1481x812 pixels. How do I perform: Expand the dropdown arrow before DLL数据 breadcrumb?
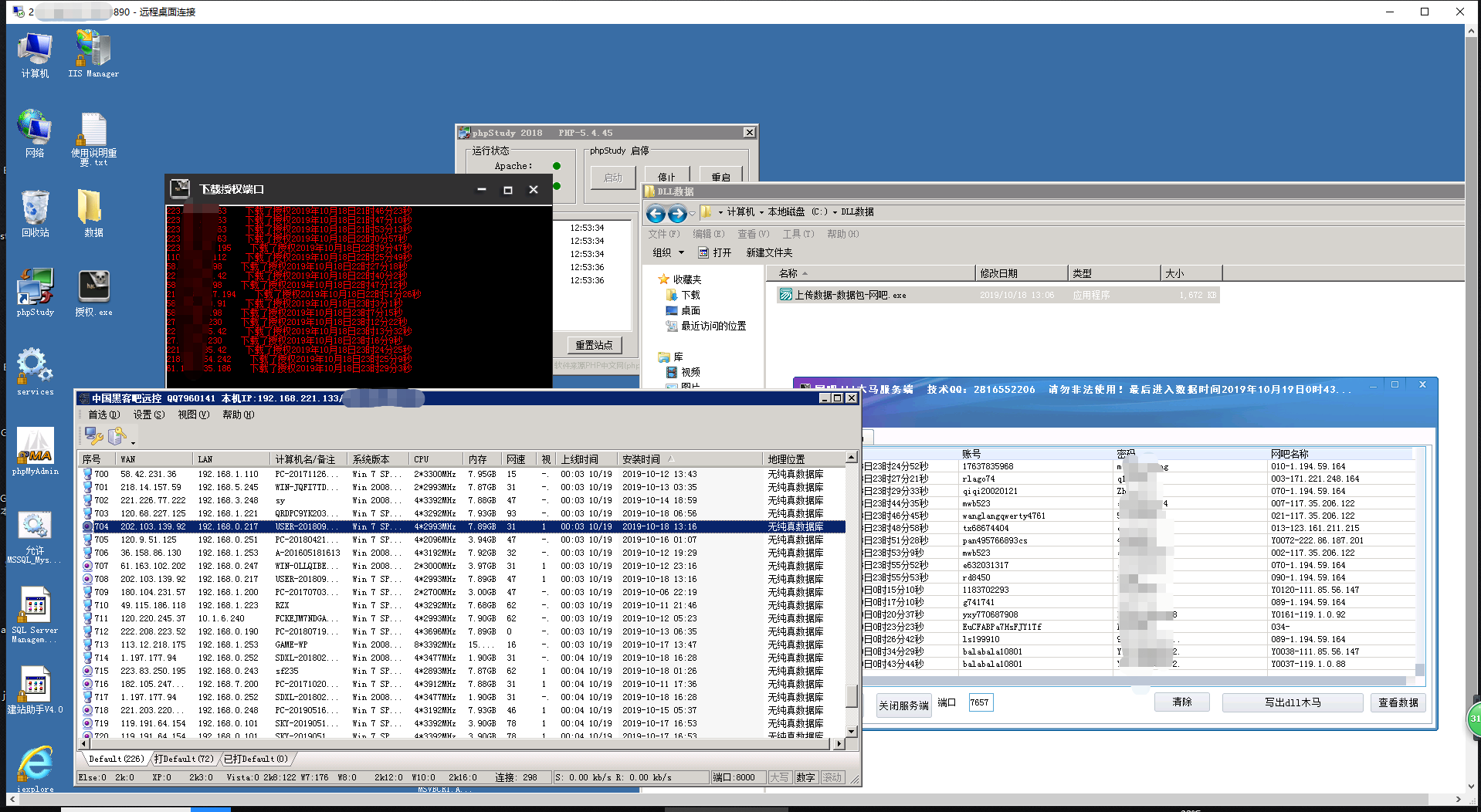[835, 212]
